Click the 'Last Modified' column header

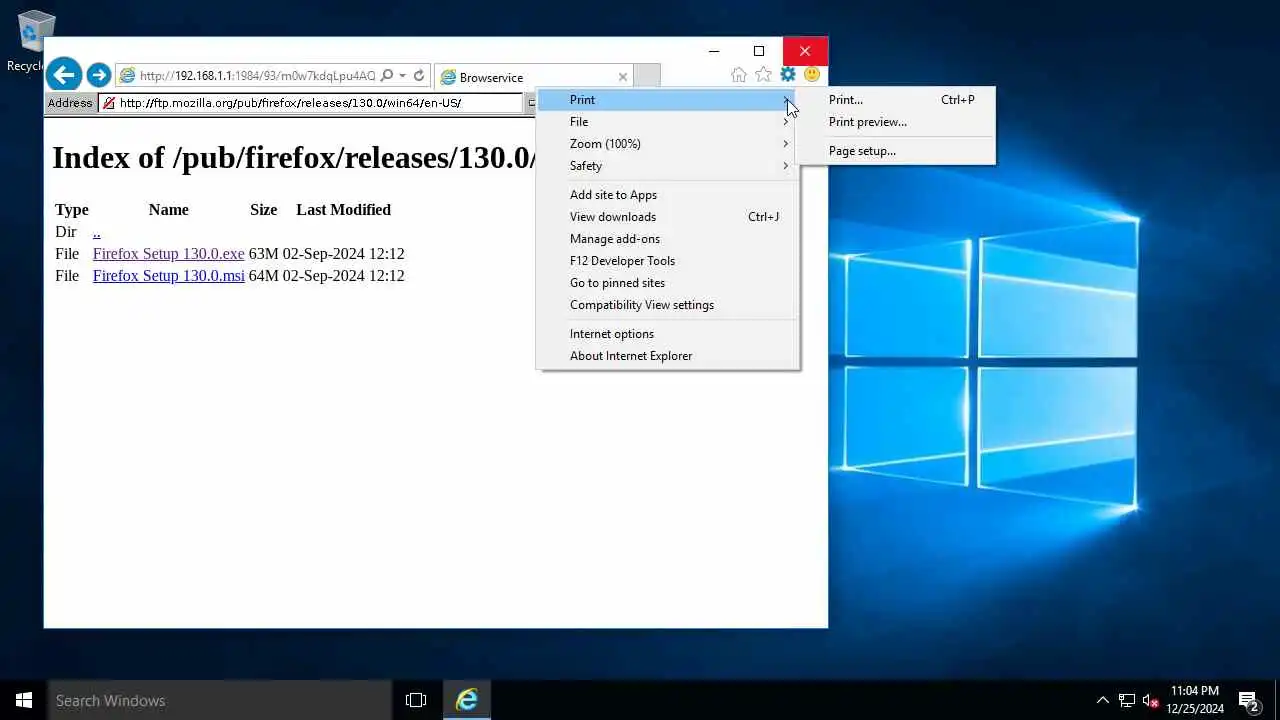(343, 210)
